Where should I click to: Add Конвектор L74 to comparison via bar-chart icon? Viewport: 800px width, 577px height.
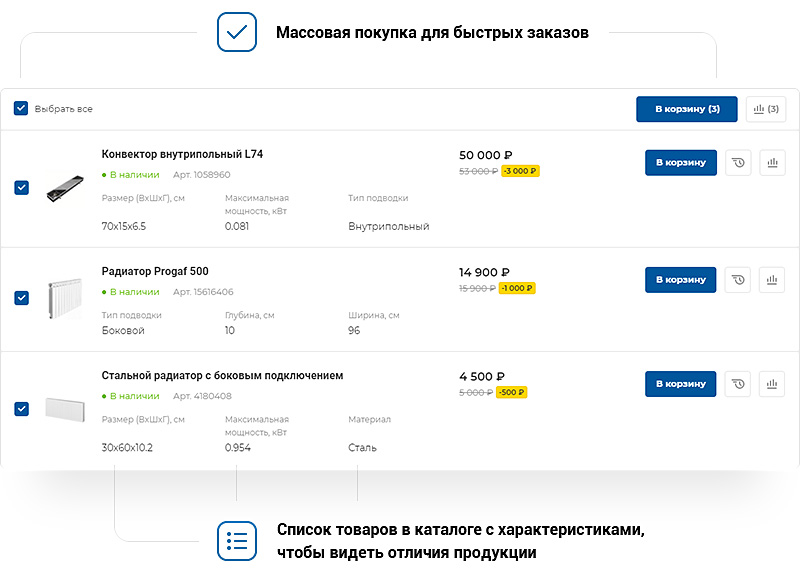(x=771, y=162)
